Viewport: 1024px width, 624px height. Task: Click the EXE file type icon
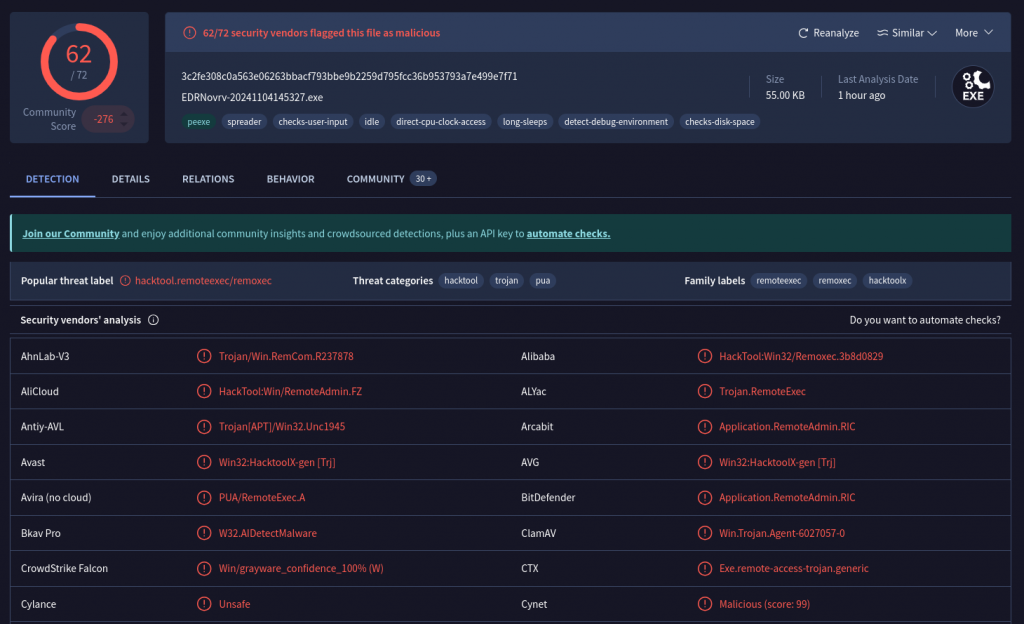point(972,86)
